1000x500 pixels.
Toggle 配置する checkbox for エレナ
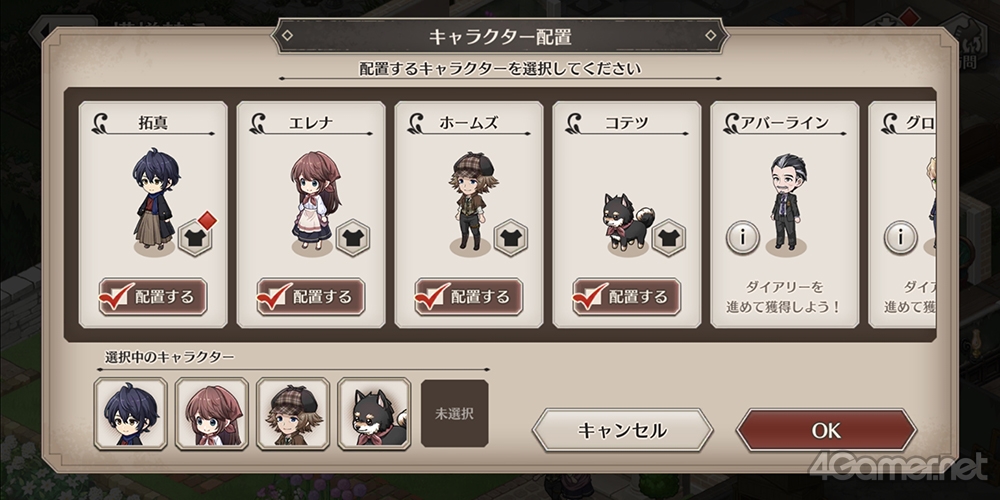[311, 297]
